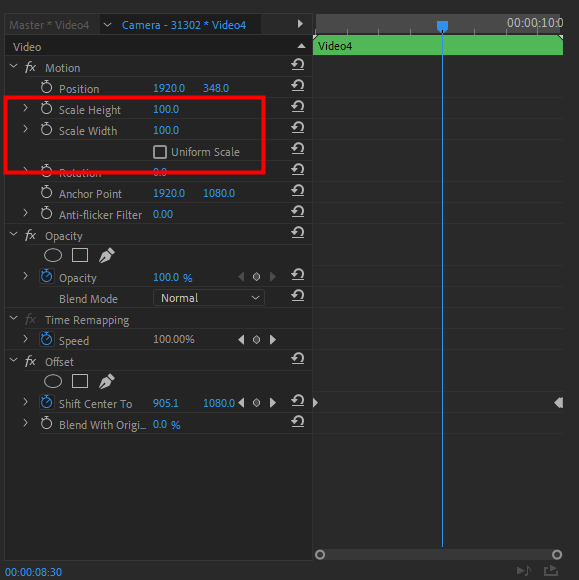Select the Opacity ellipse mask tool
Viewport: 579px width, 580px height.
(53, 255)
